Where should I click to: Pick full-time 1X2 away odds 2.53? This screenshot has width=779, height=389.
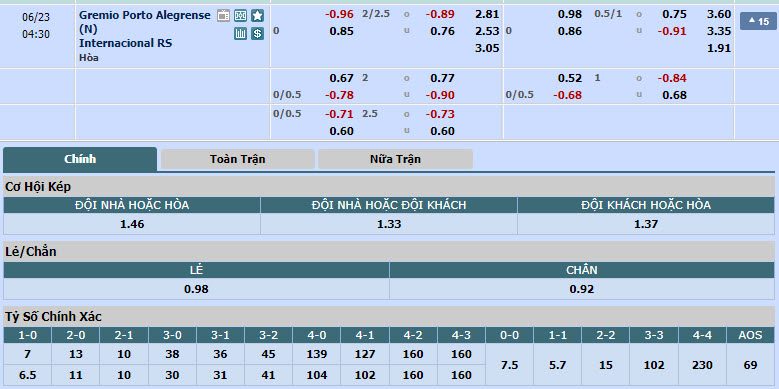[487, 31]
